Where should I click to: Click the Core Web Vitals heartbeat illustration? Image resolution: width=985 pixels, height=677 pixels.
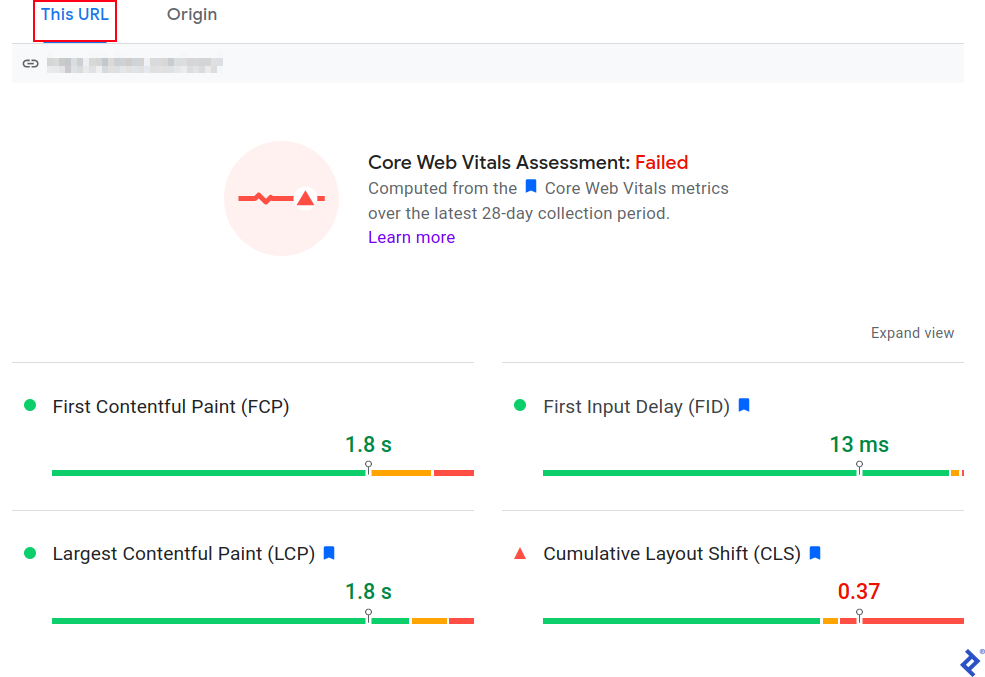(x=281, y=198)
